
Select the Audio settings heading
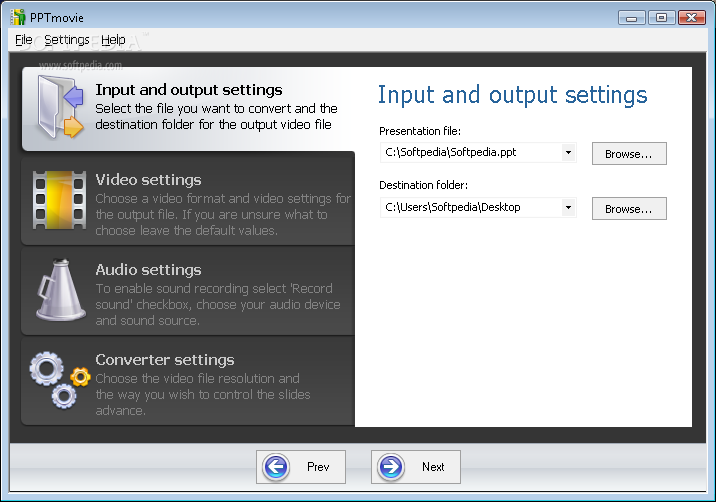click(148, 270)
